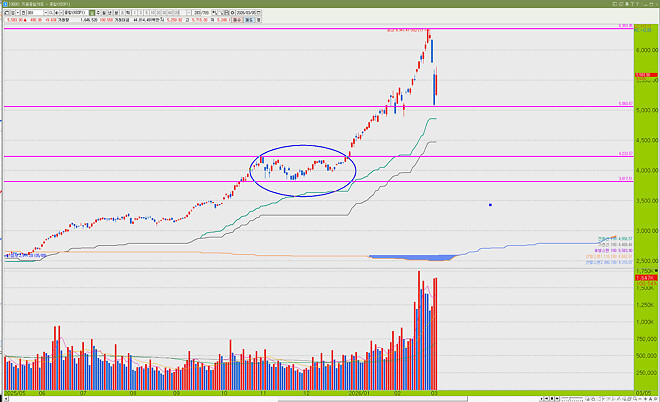Click the window title bar link icon
This screenshot has width=660, height=402.
[x=621, y=4]
